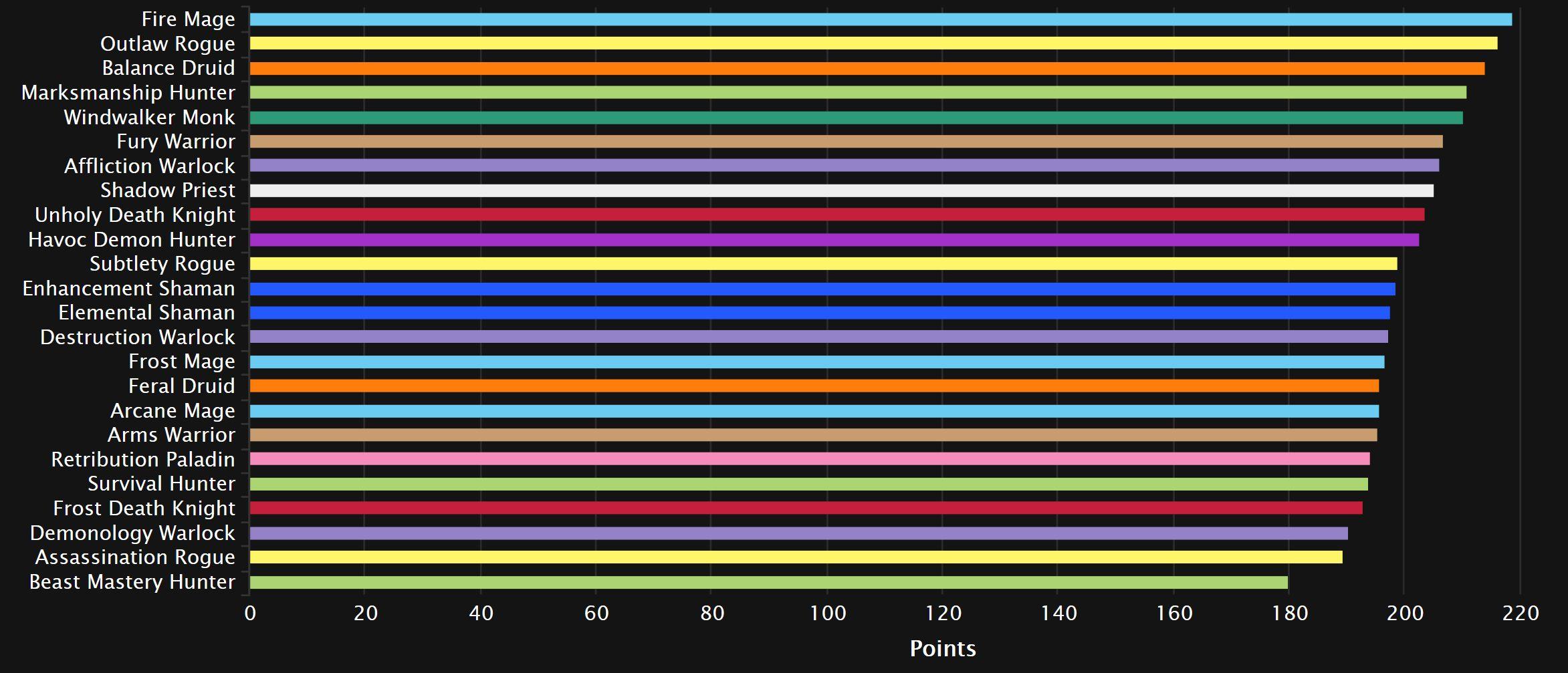Click the Feral Druid bar
1568x673 pixels.
(x=814, y=386)
